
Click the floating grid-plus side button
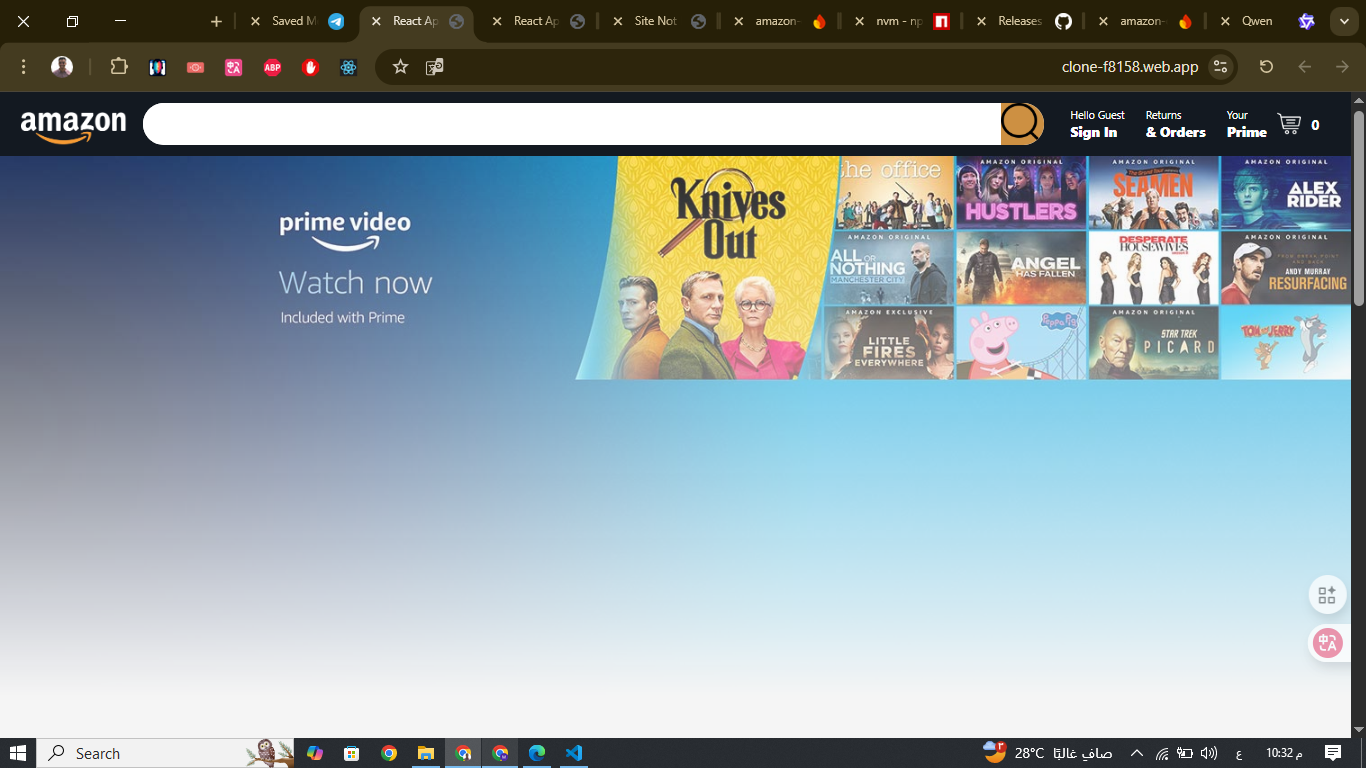(1327, 595)
